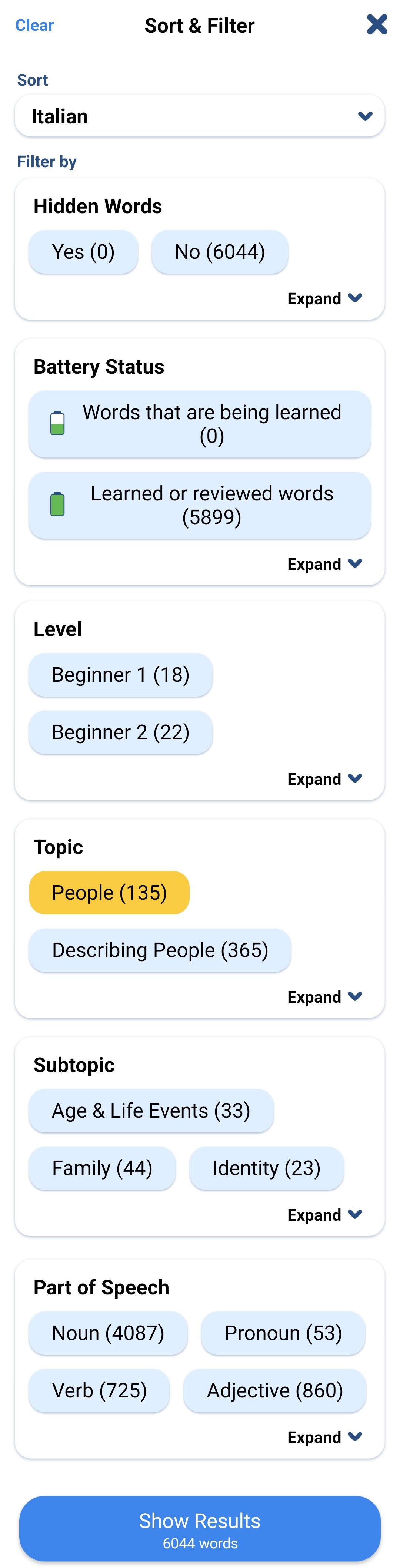
Task: Expand the Part of Speech section
Action: click(324, 1436)
